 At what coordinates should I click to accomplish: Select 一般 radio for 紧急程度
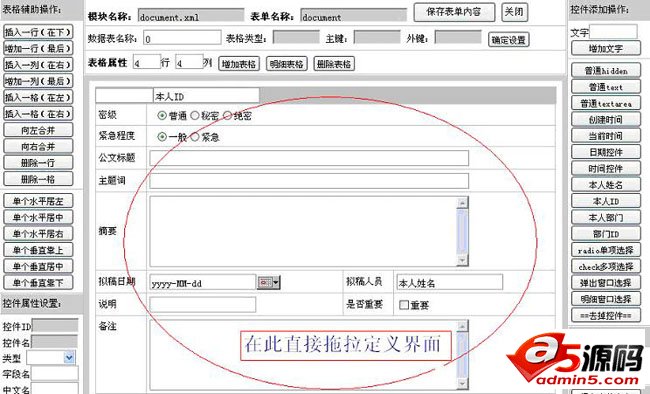[162, 136]
